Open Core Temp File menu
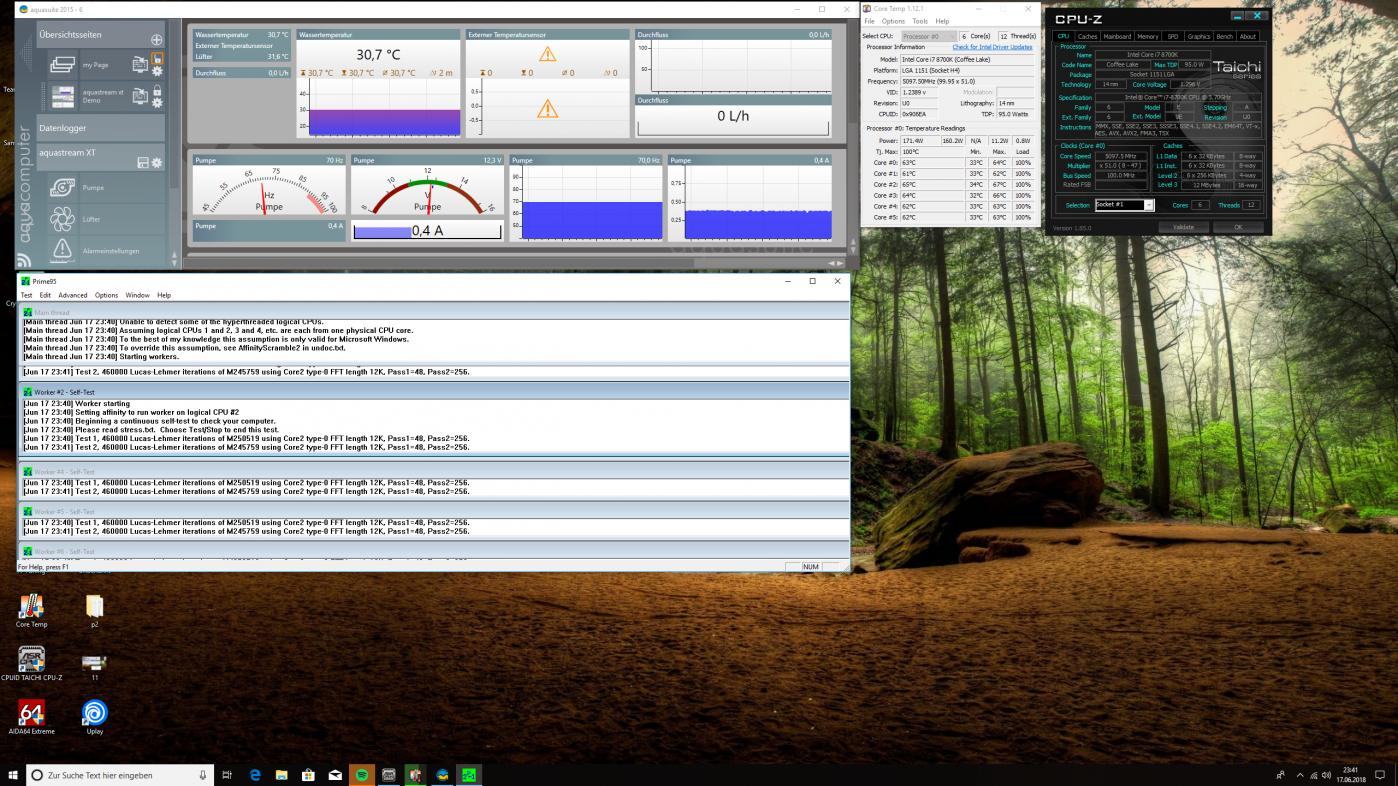 coord(870,21)
